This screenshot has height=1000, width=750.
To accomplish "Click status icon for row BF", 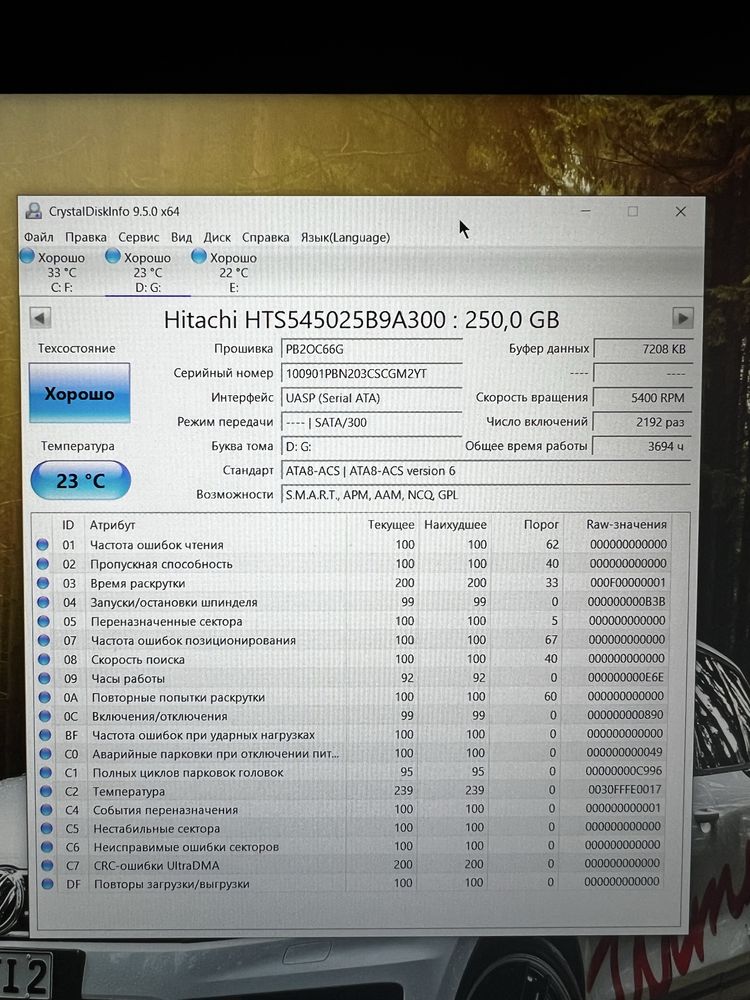I will [45, 735].
